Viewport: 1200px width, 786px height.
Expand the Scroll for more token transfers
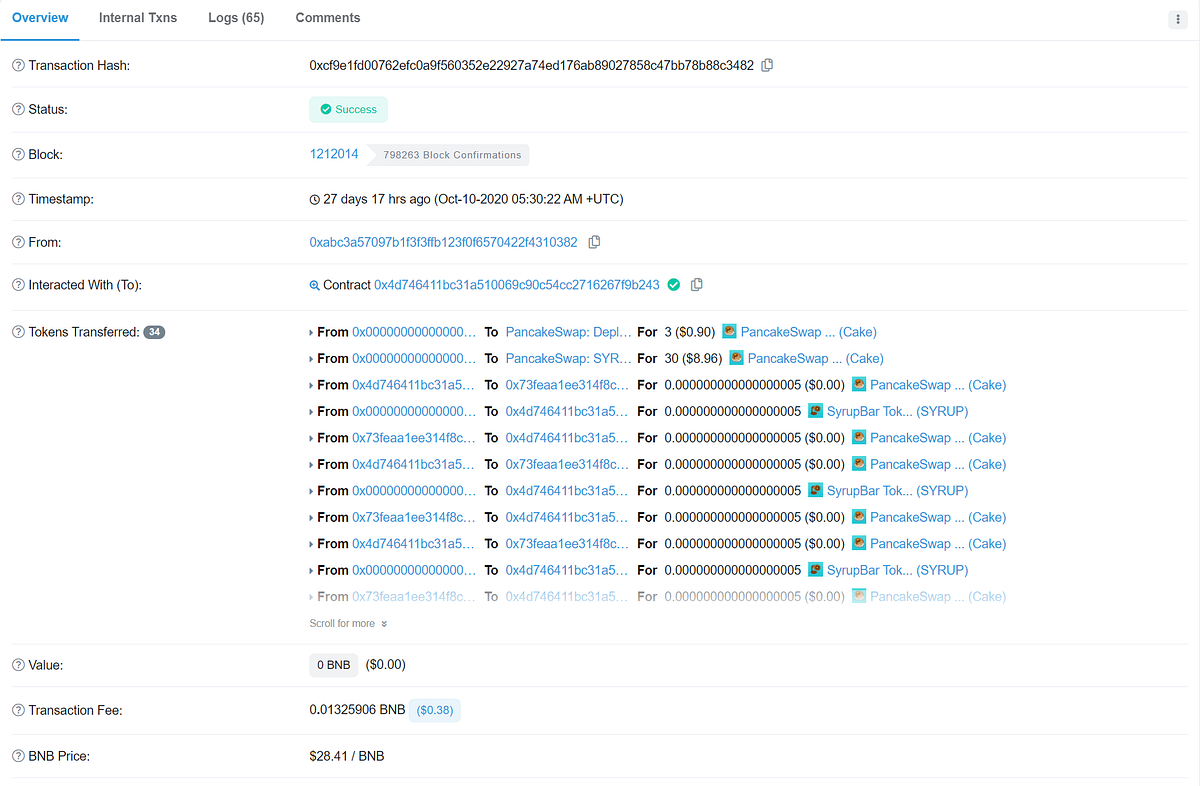(x=347, y=622)
